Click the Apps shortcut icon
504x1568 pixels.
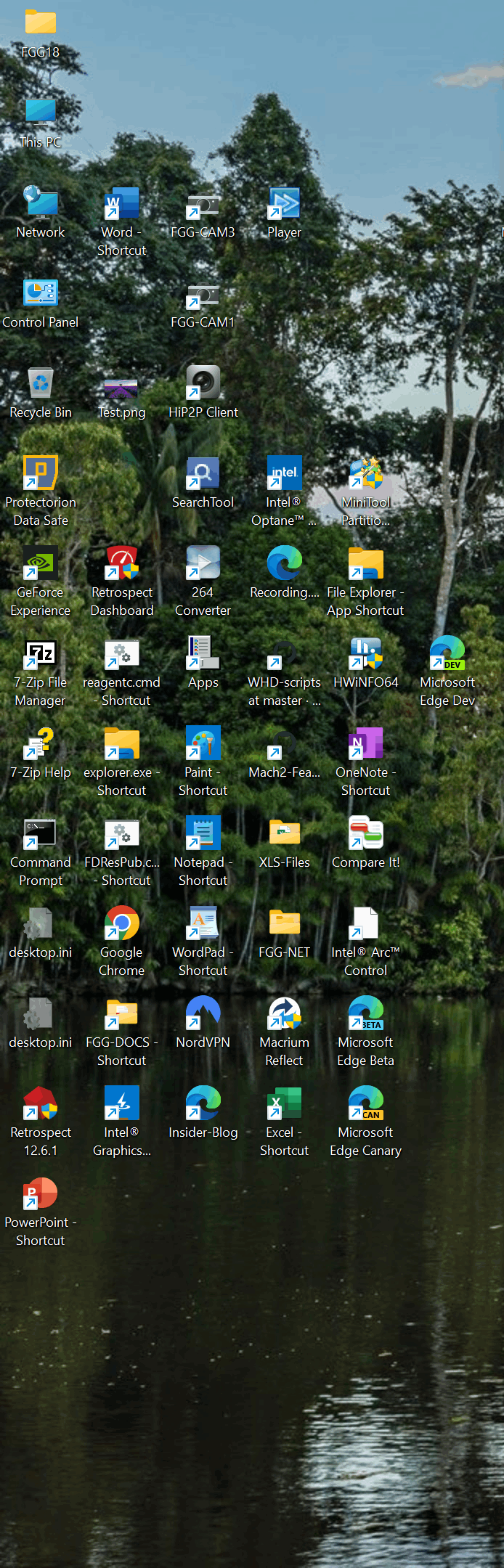(x=203, y=653)
